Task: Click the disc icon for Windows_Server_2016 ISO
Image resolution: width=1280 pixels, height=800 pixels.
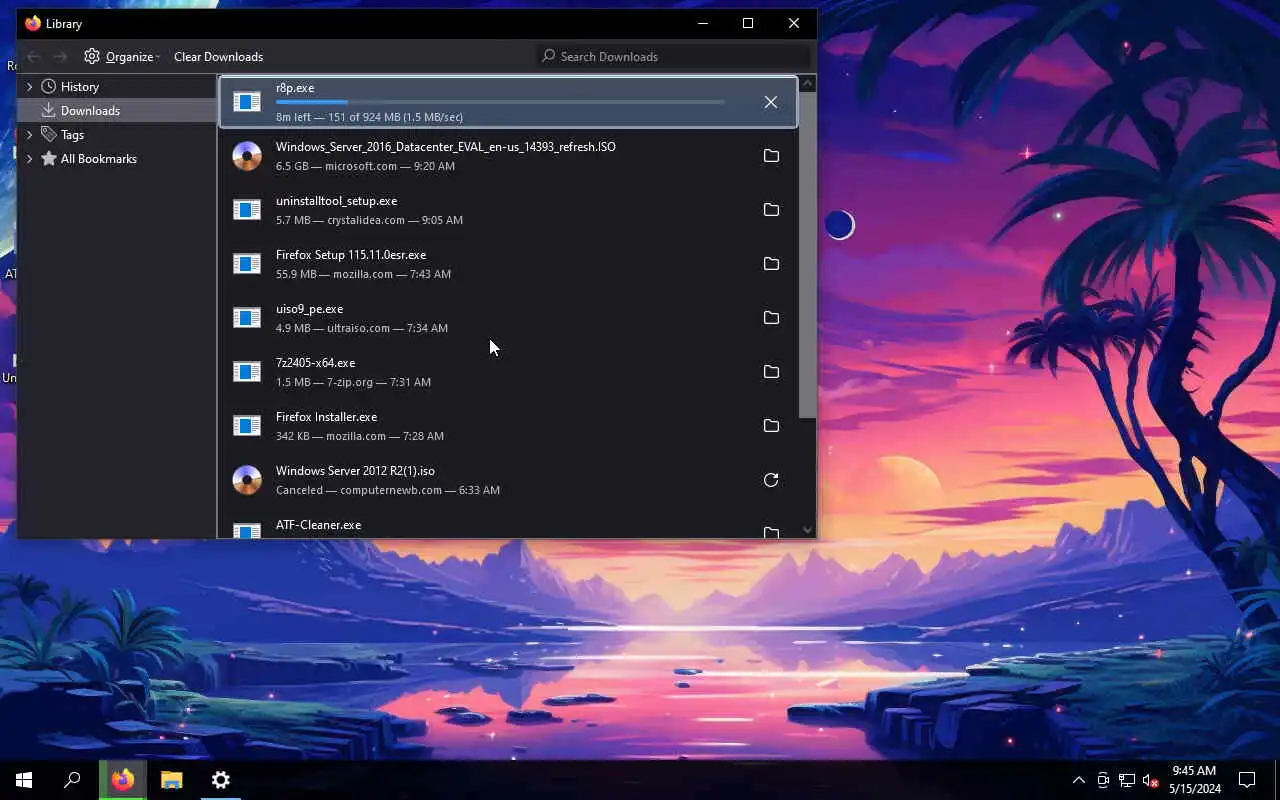Action: pos(247,156)
